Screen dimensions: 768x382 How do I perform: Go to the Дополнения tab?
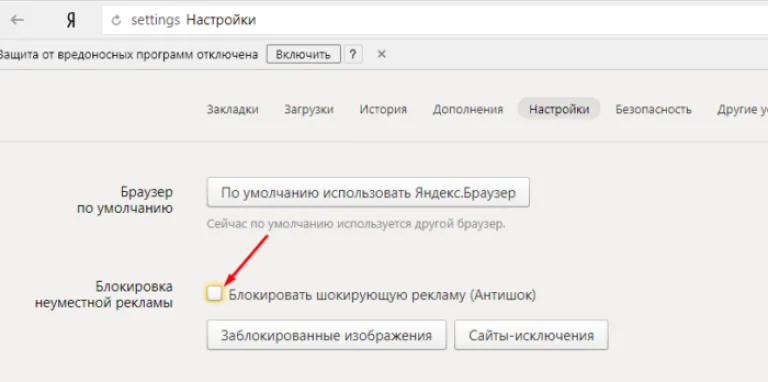point(468,109)
